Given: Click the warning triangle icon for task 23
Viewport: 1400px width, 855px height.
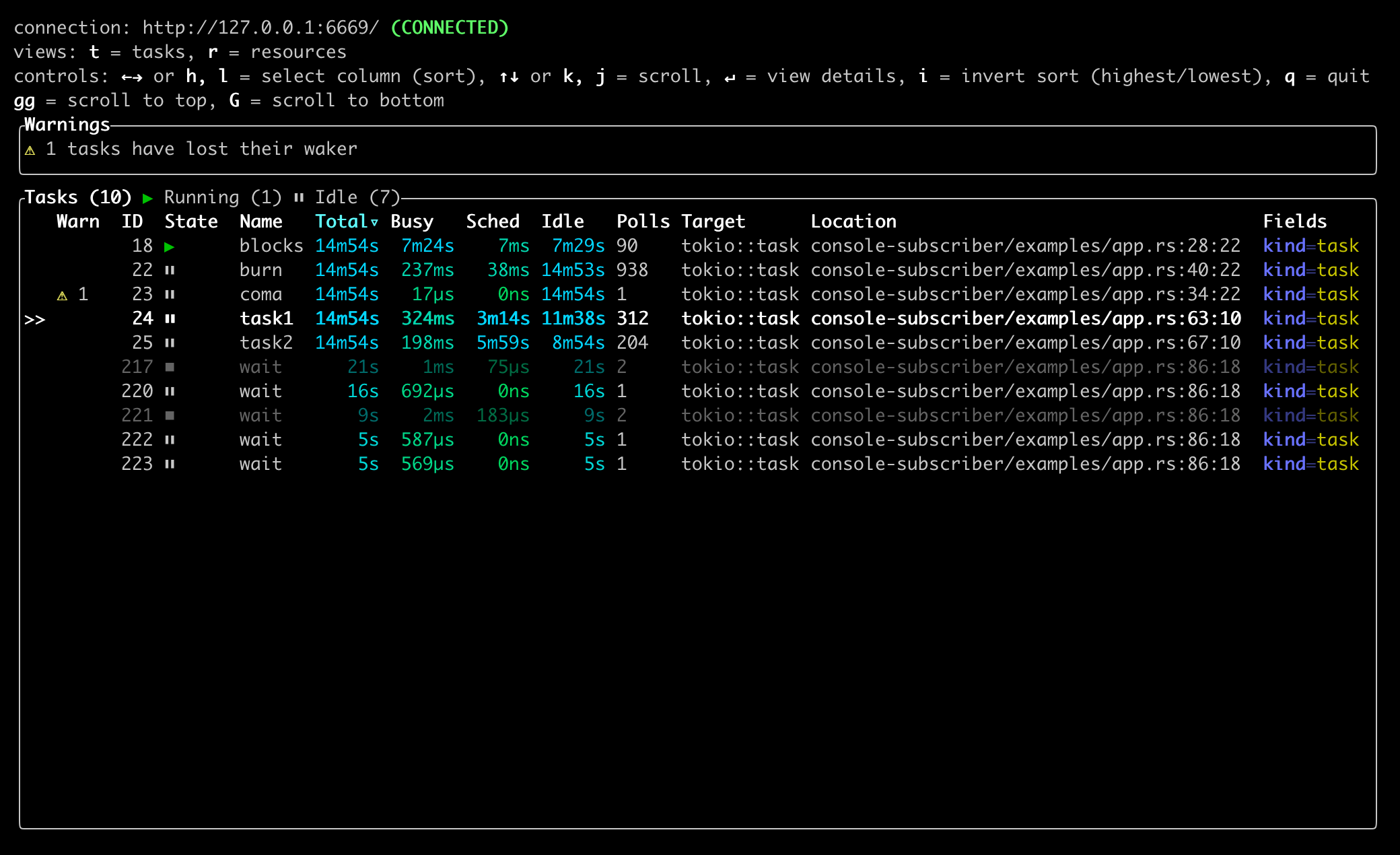Looking at the screenshot, I should click(56, 295).
